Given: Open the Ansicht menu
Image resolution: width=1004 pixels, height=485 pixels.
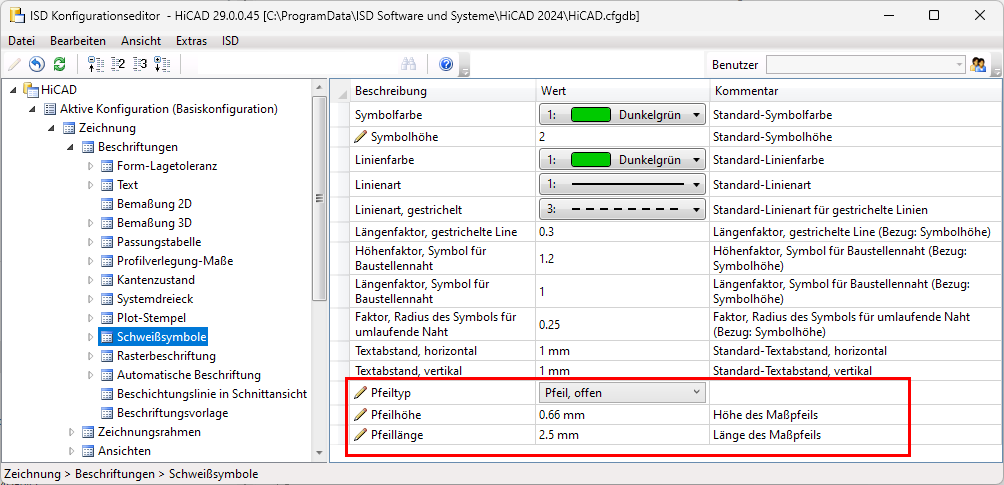Looking at the screenshot, I should pyautogui.click(x=141, y=41).
